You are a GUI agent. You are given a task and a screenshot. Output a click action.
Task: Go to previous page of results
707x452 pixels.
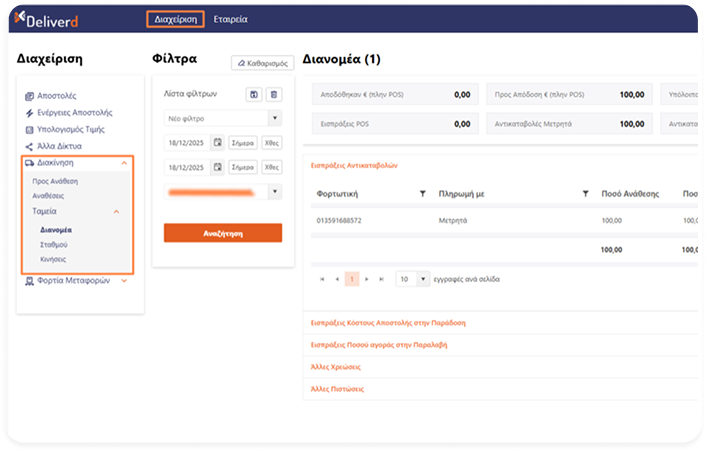(337, 279)
